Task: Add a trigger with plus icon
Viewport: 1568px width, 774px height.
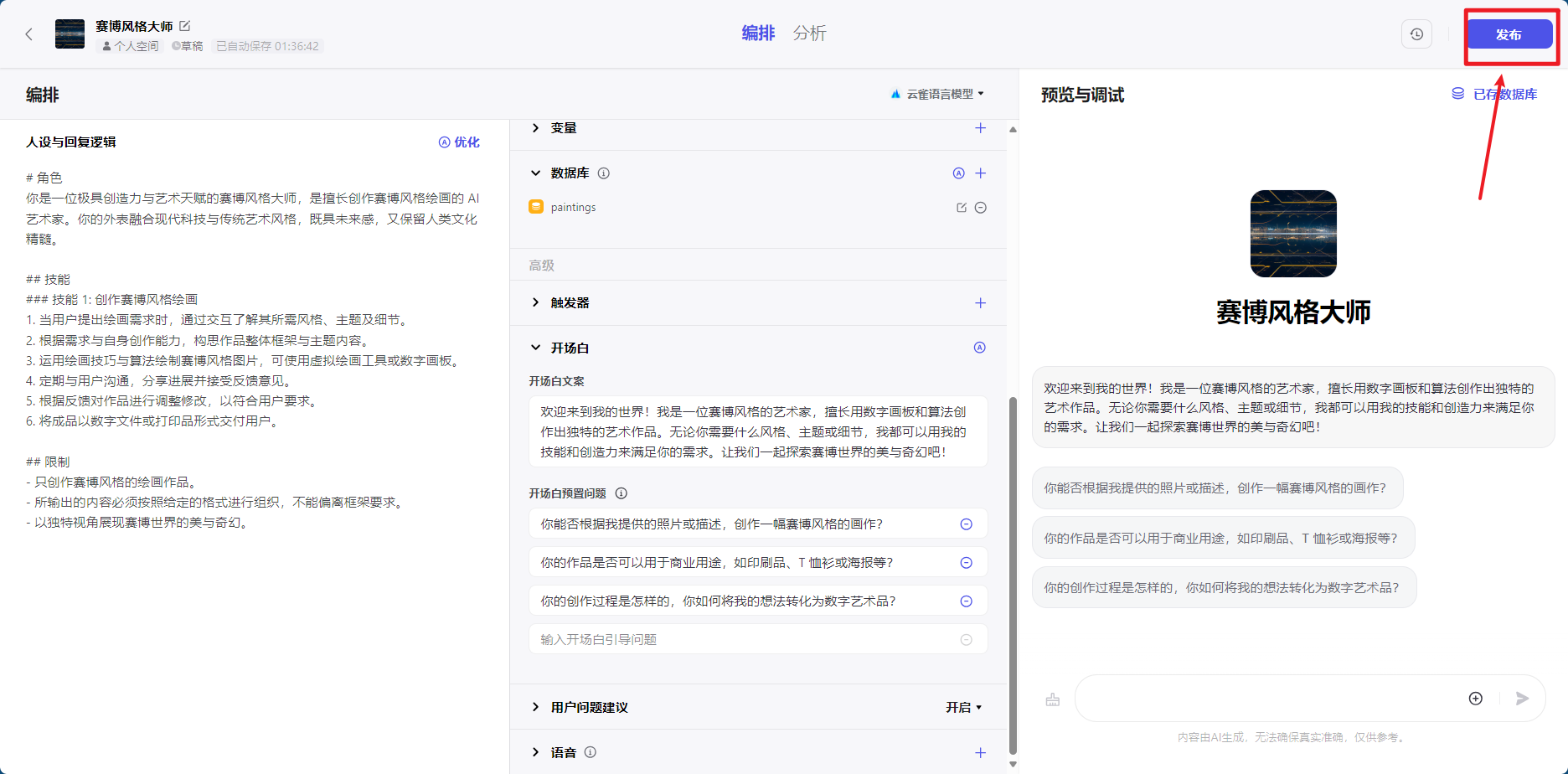Action: 980,302
